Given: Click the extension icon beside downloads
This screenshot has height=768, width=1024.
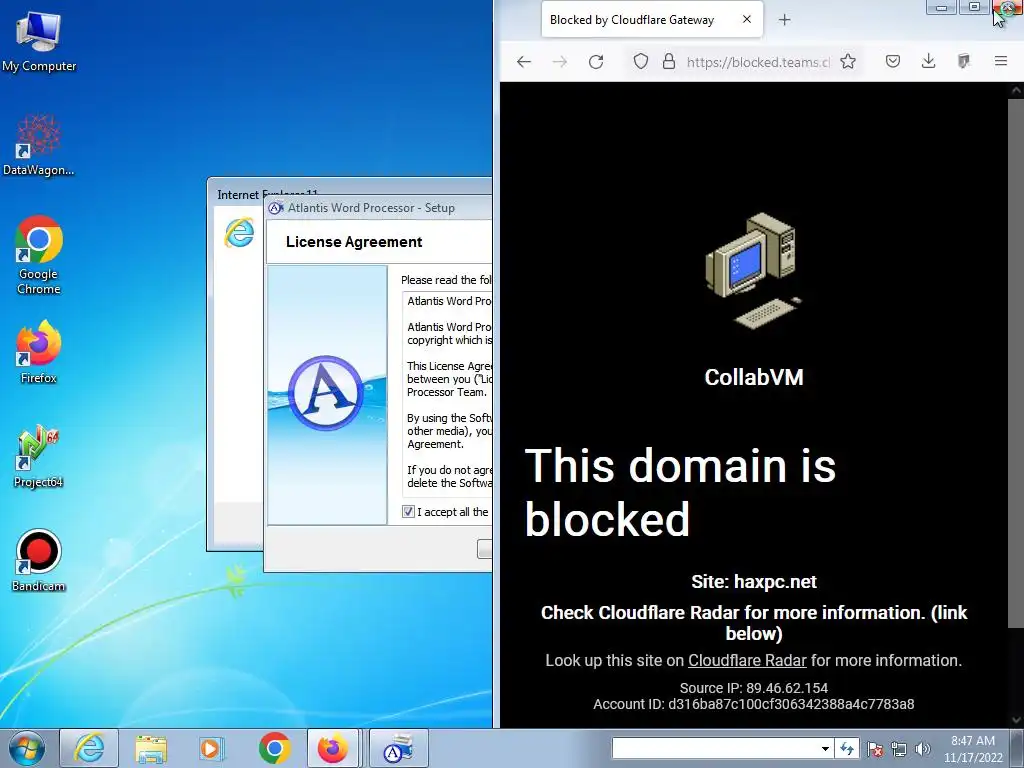Looking at the screenshot, I should click(x=964, y=61).
